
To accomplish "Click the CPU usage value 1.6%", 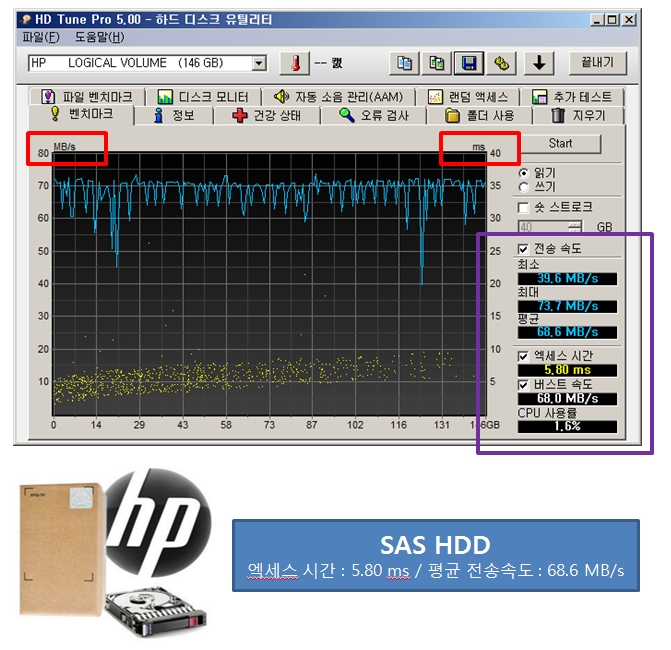I will pos(567,427).
